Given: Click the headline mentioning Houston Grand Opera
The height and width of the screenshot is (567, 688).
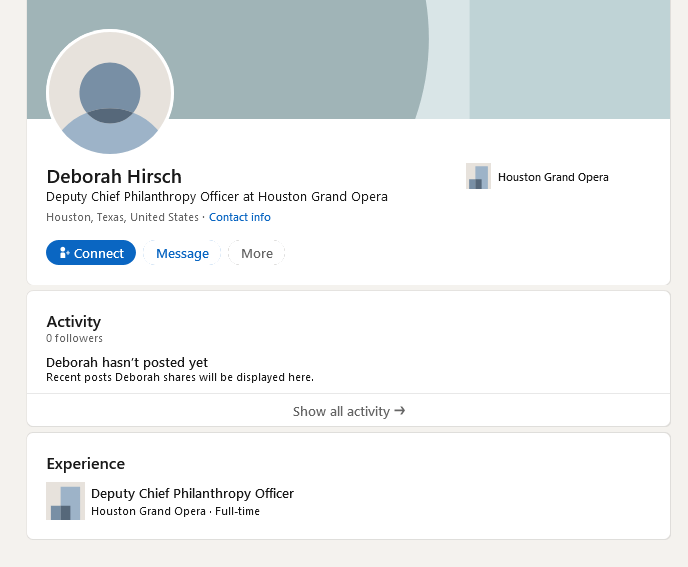Looking at the screenshot, I should [x=217, y=197].
